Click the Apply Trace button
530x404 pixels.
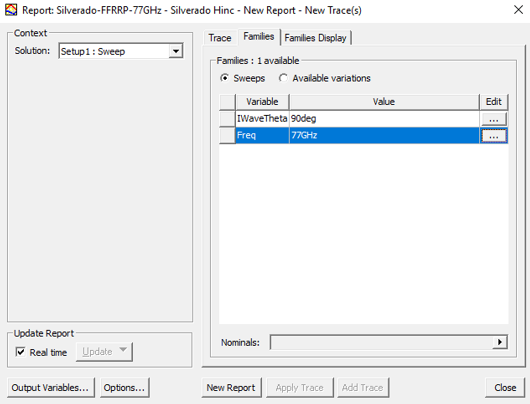pyautogui.click(x=299, y=387)
